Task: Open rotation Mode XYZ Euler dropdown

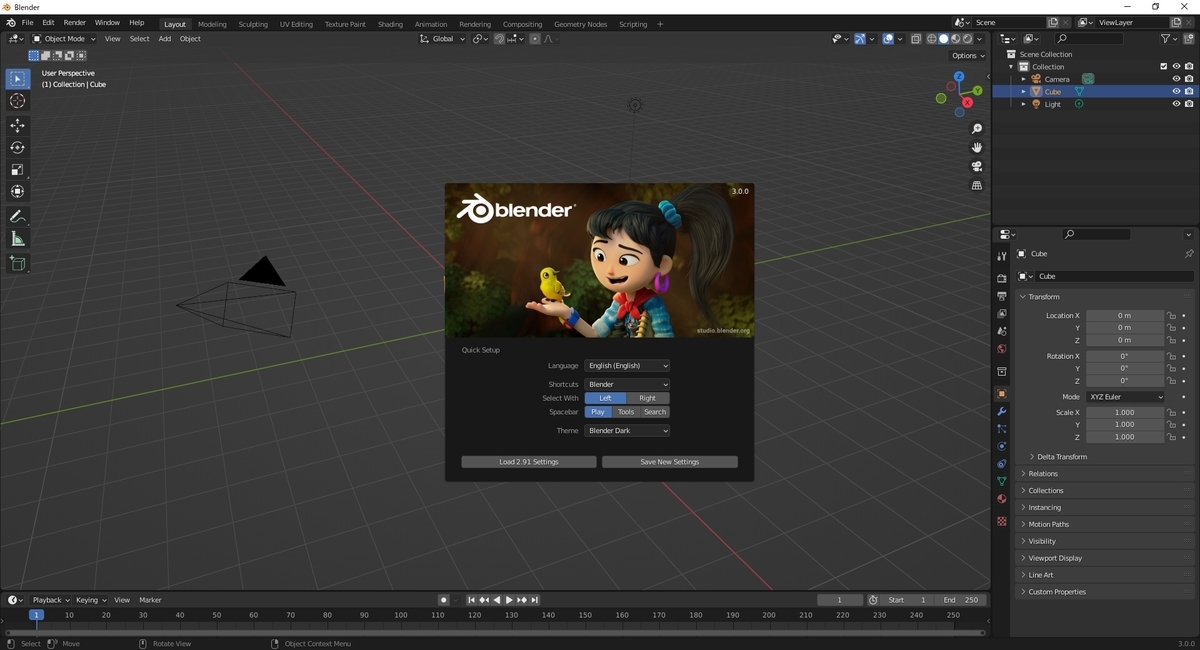Action: tap(1125, 397)
